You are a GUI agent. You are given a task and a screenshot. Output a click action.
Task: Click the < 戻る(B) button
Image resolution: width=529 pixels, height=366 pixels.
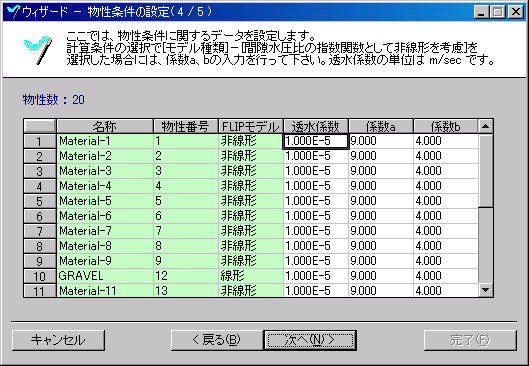[x=217, y=340]
